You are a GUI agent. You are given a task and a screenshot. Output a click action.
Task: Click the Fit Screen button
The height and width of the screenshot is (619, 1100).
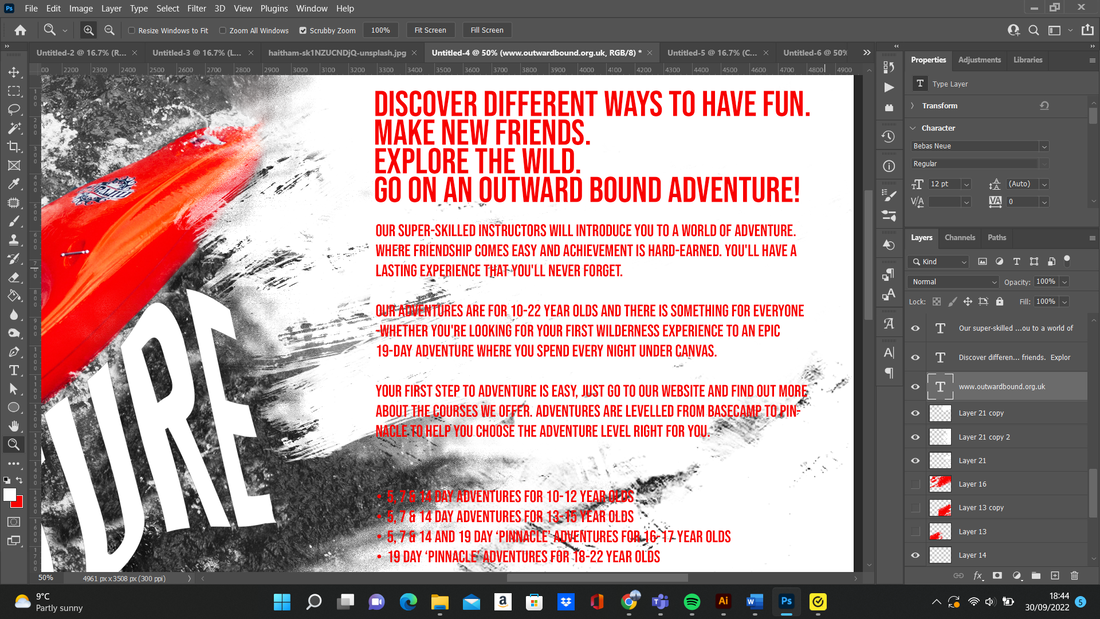point(430,30)
